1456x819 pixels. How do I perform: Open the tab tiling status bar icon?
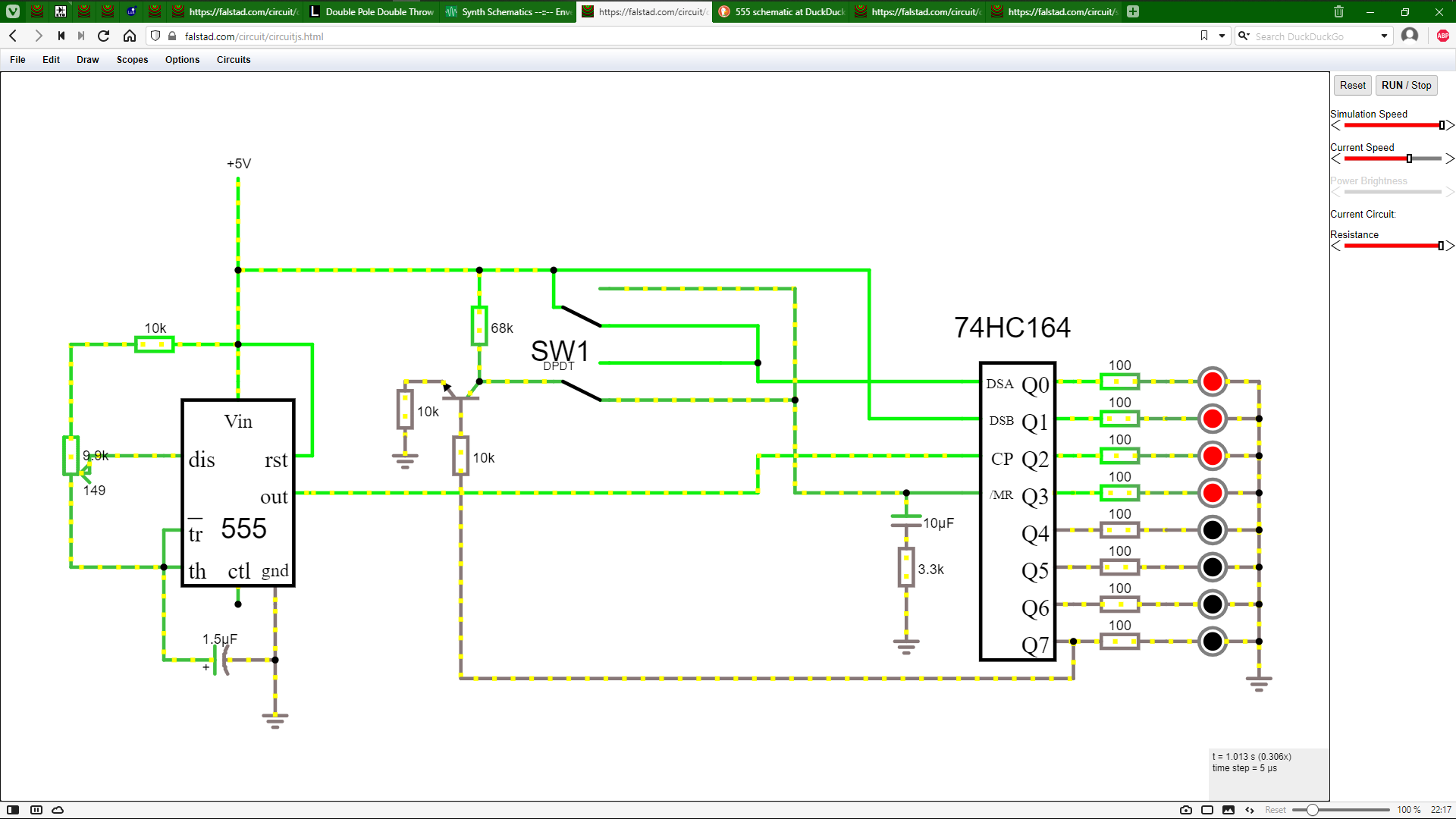point(36,810)
